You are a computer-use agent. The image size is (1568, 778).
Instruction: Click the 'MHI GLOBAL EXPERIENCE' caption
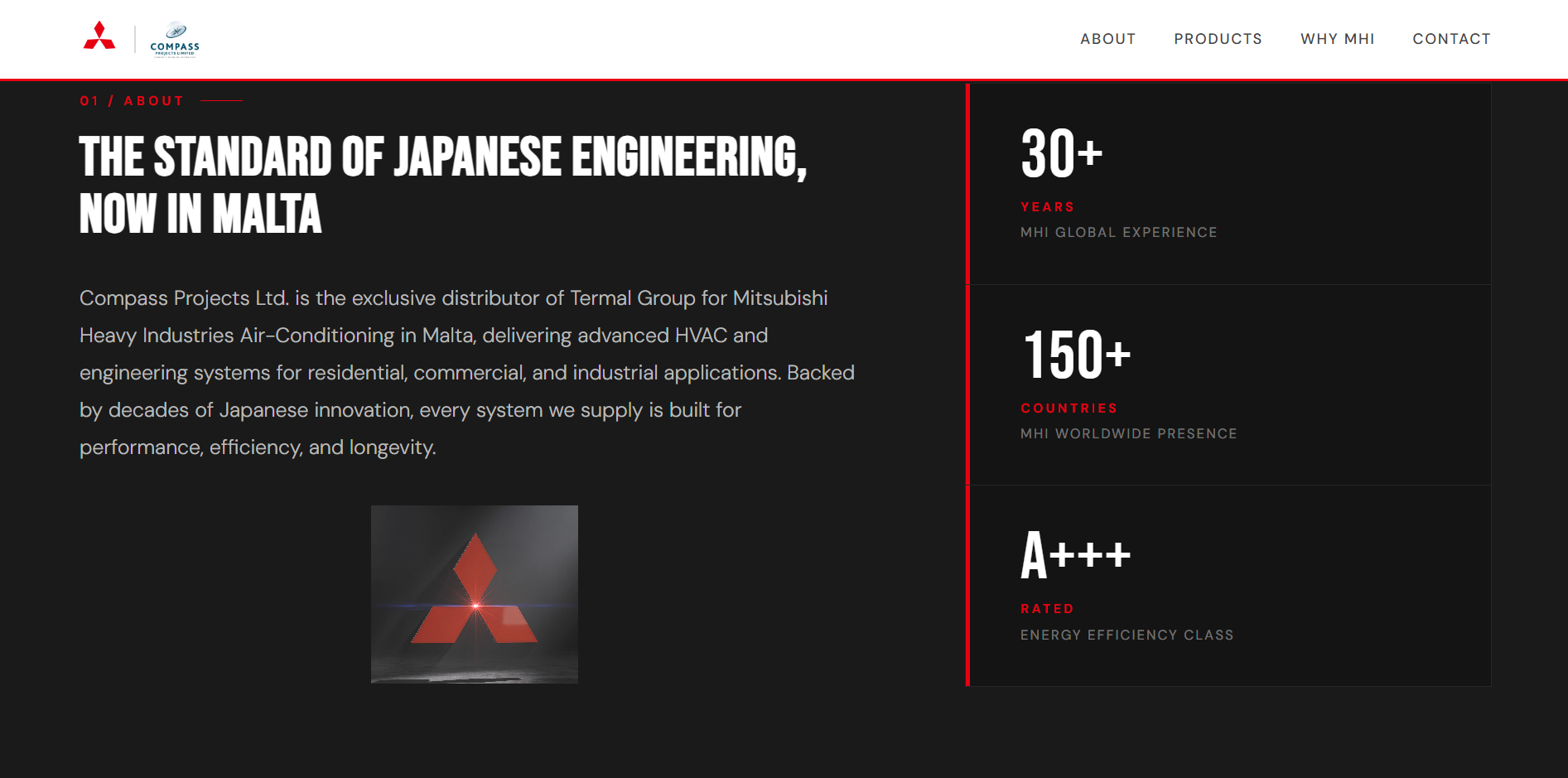point(1118,233)
